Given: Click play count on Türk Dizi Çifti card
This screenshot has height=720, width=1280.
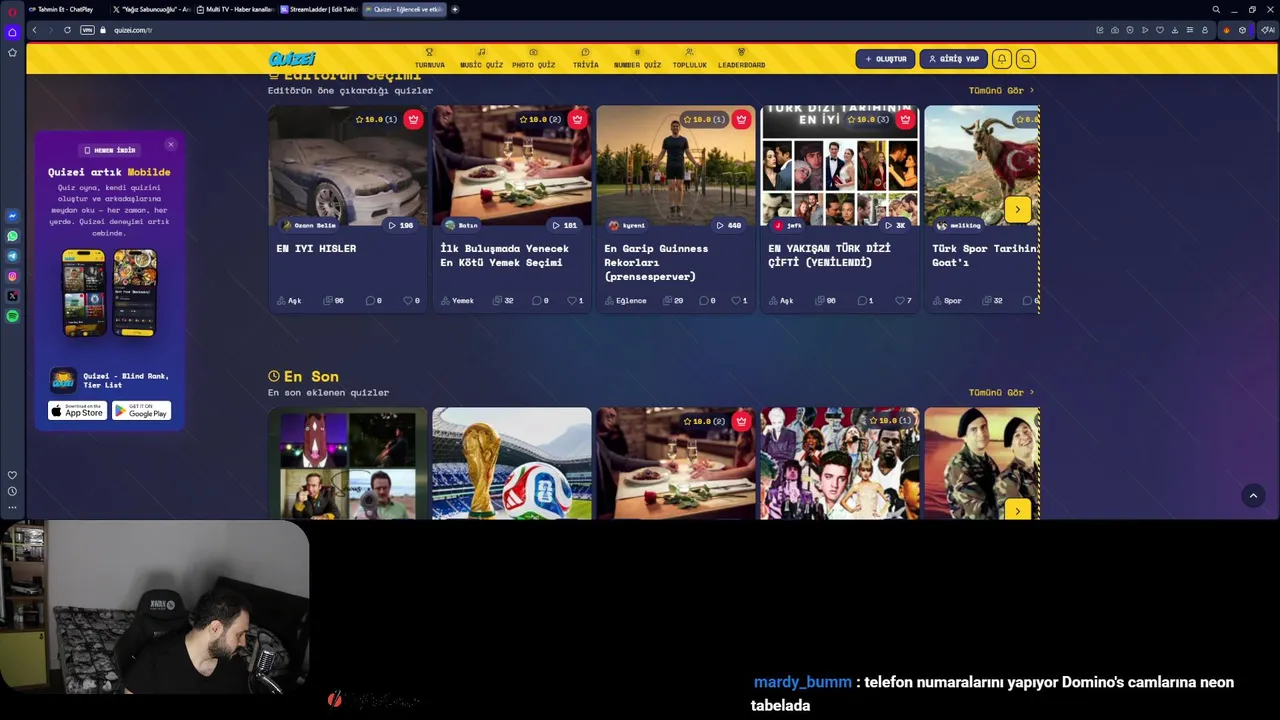Looking at the screenshot, I should (x=895, y=225).
